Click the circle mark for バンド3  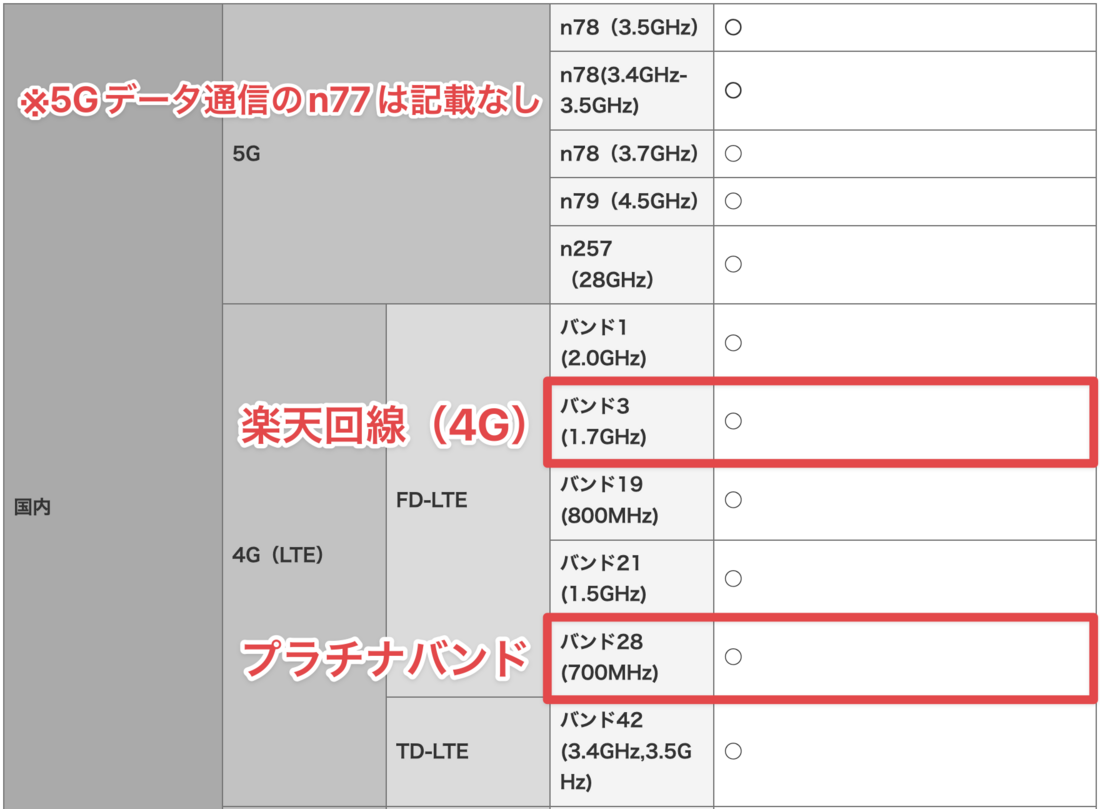(733, 421)
